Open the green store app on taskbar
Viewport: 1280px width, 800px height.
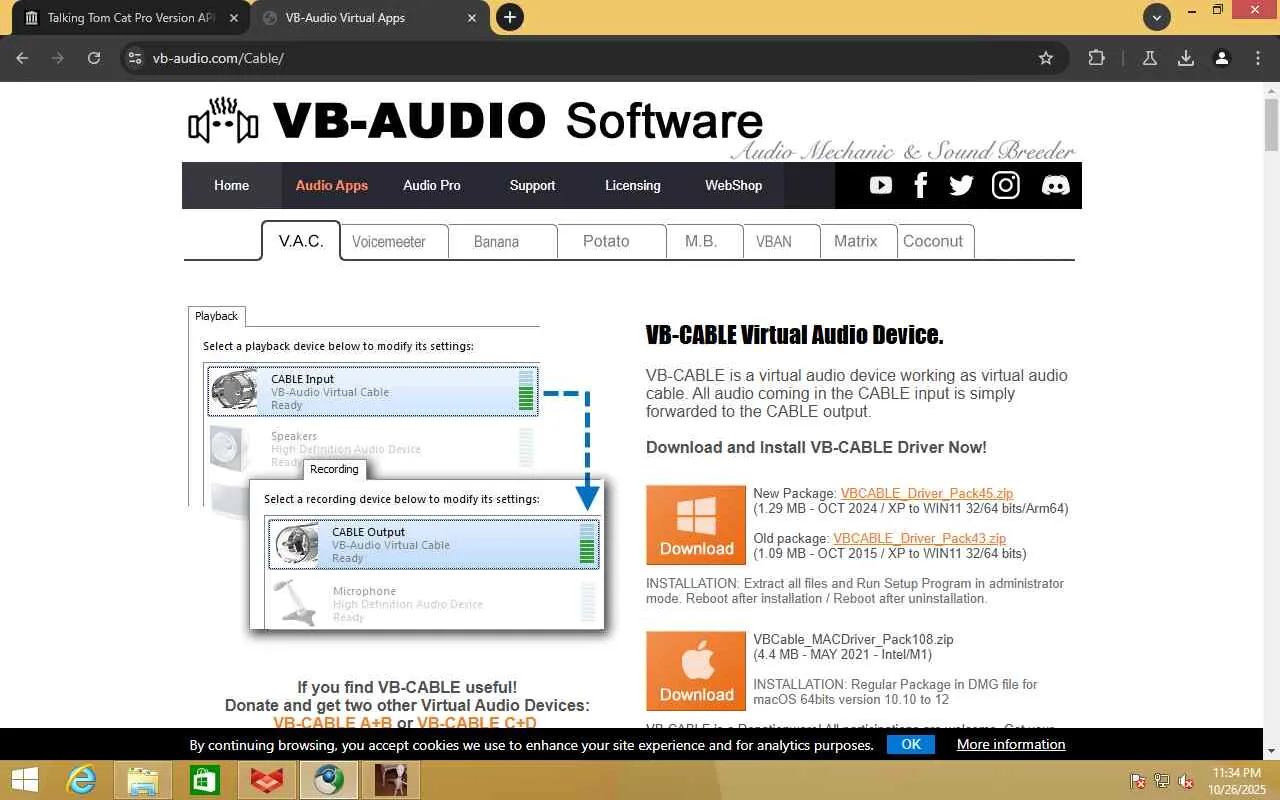[205, 780]
